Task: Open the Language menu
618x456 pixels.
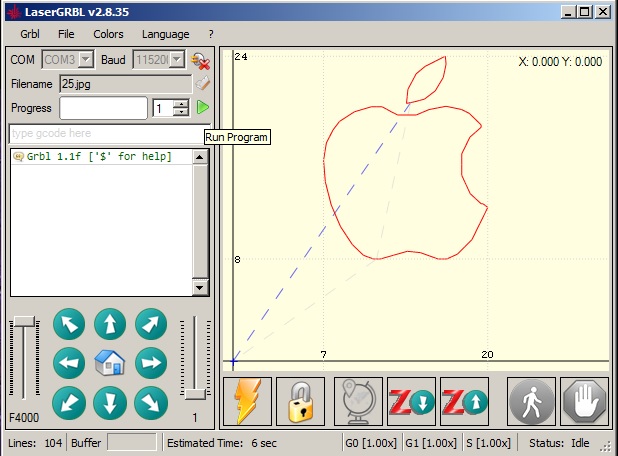Action: coord(165,34)
